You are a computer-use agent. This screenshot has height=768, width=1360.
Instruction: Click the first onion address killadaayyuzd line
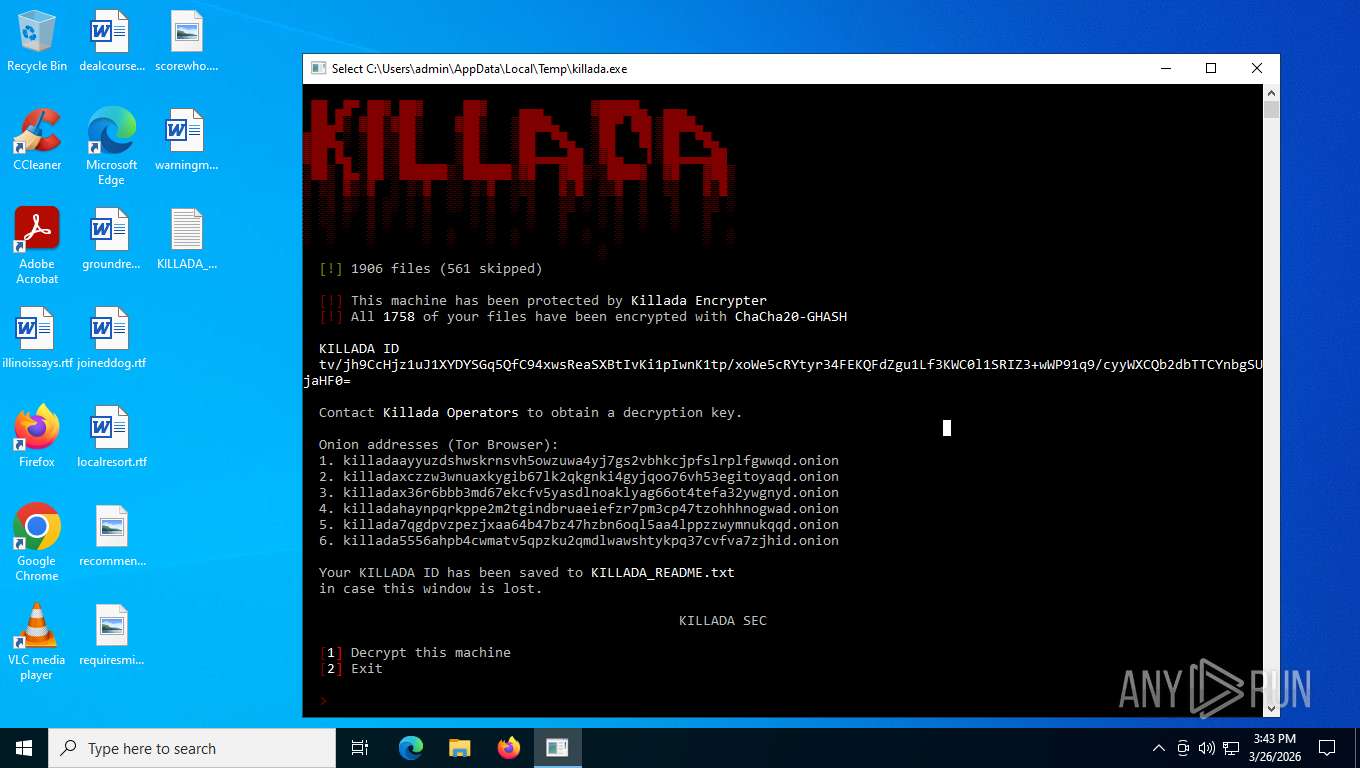coord(579,460)
